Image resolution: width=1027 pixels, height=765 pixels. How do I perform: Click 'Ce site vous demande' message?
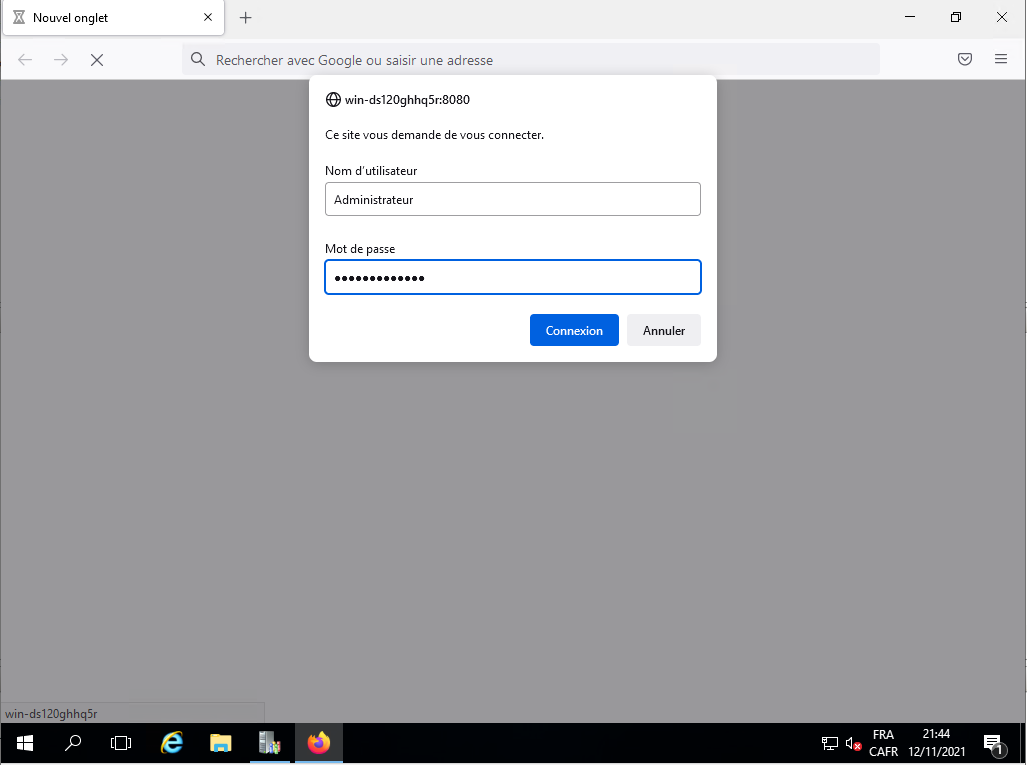click(434, 135)
